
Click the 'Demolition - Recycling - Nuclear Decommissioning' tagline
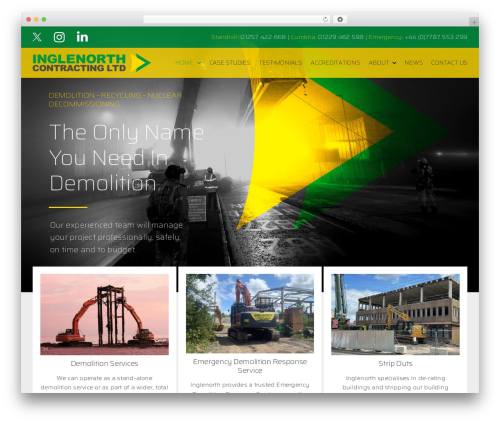point(115,100)
